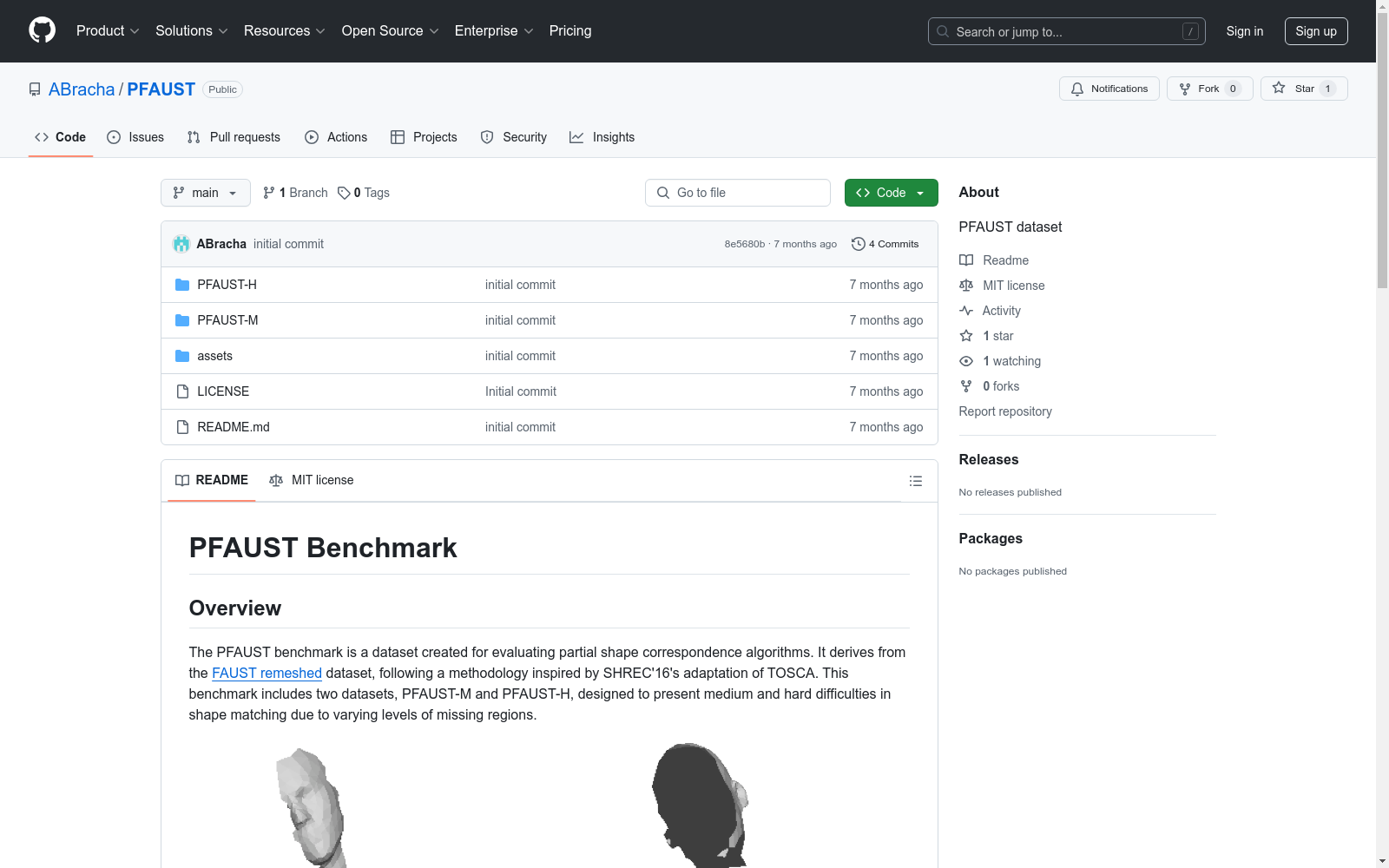Click the page vertical scrollbar thumb

click(x=1382, y=150)
